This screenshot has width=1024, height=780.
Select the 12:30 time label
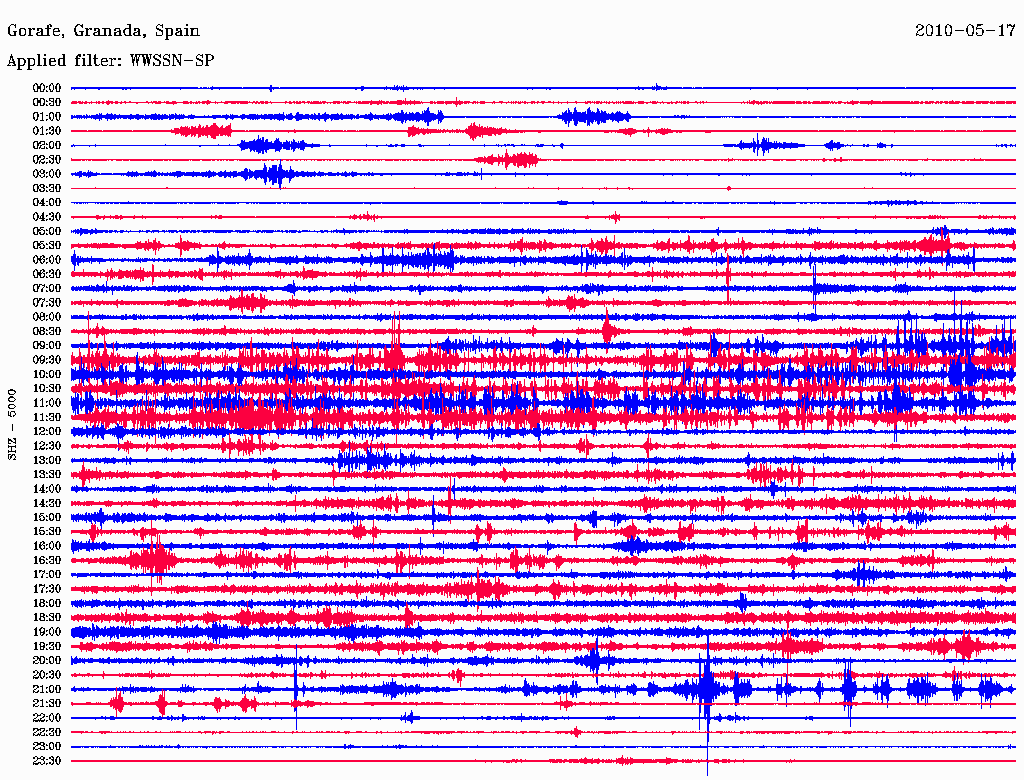(x=46, y=446)
